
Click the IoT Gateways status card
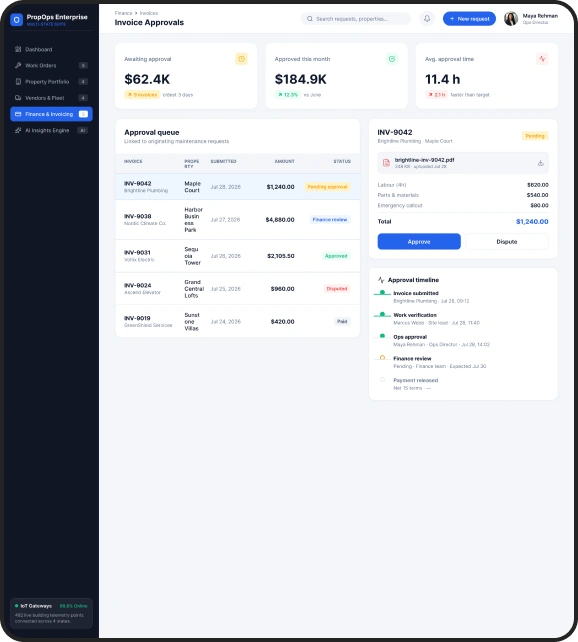pos(51,613)
